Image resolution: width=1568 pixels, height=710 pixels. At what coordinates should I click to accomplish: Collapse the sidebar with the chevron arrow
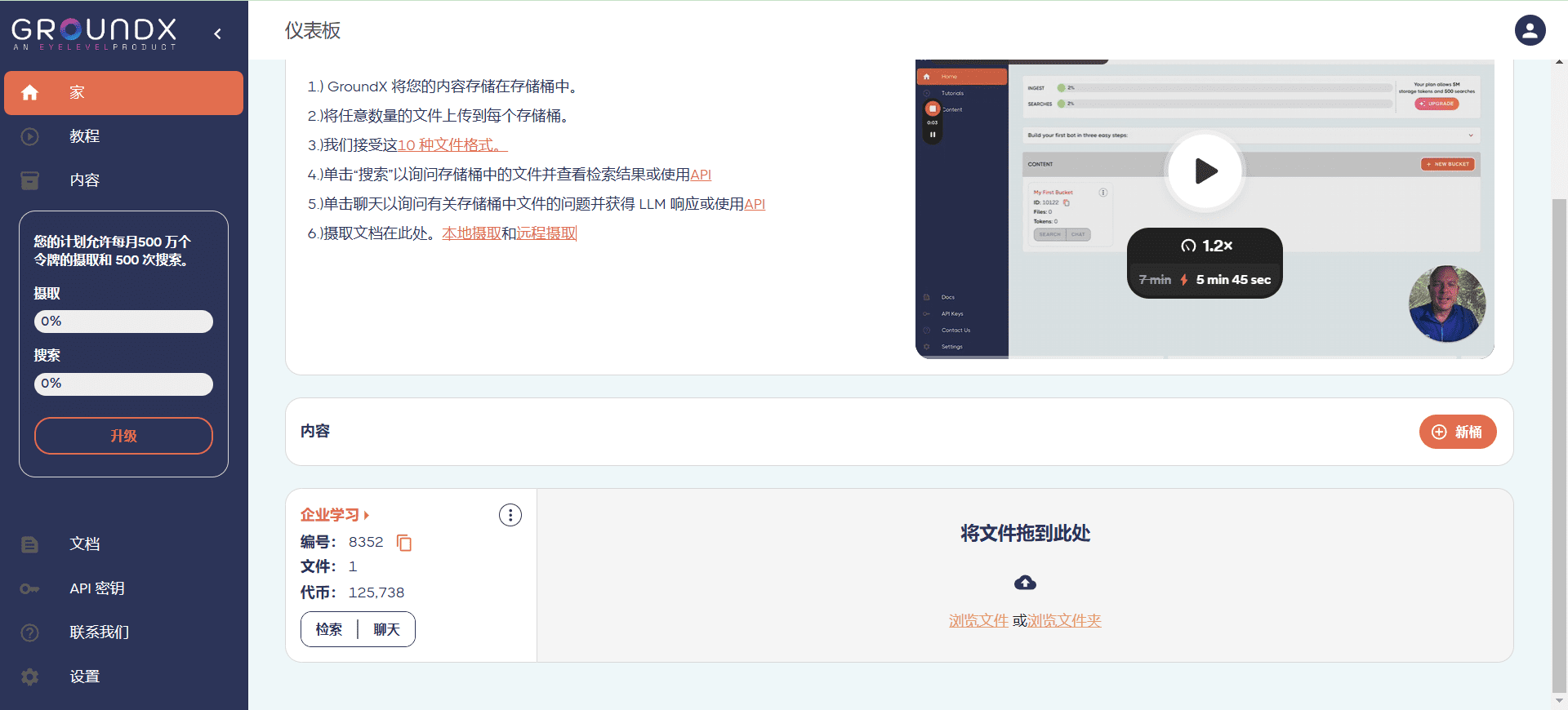point(217,33)
